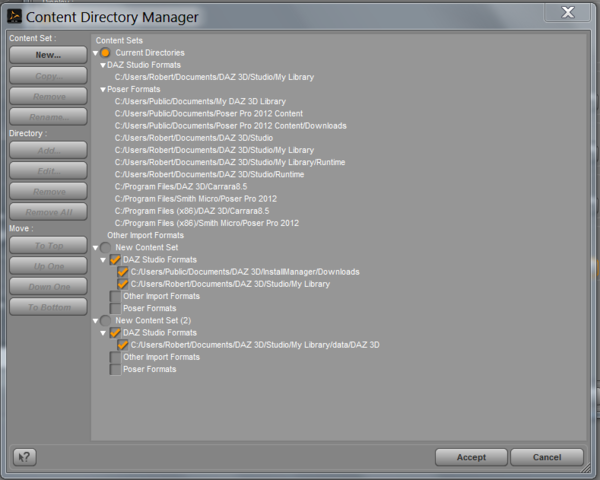Collapse the New Content Set (2) node
This screenshot has width=600, height=480.
[95, 321]
